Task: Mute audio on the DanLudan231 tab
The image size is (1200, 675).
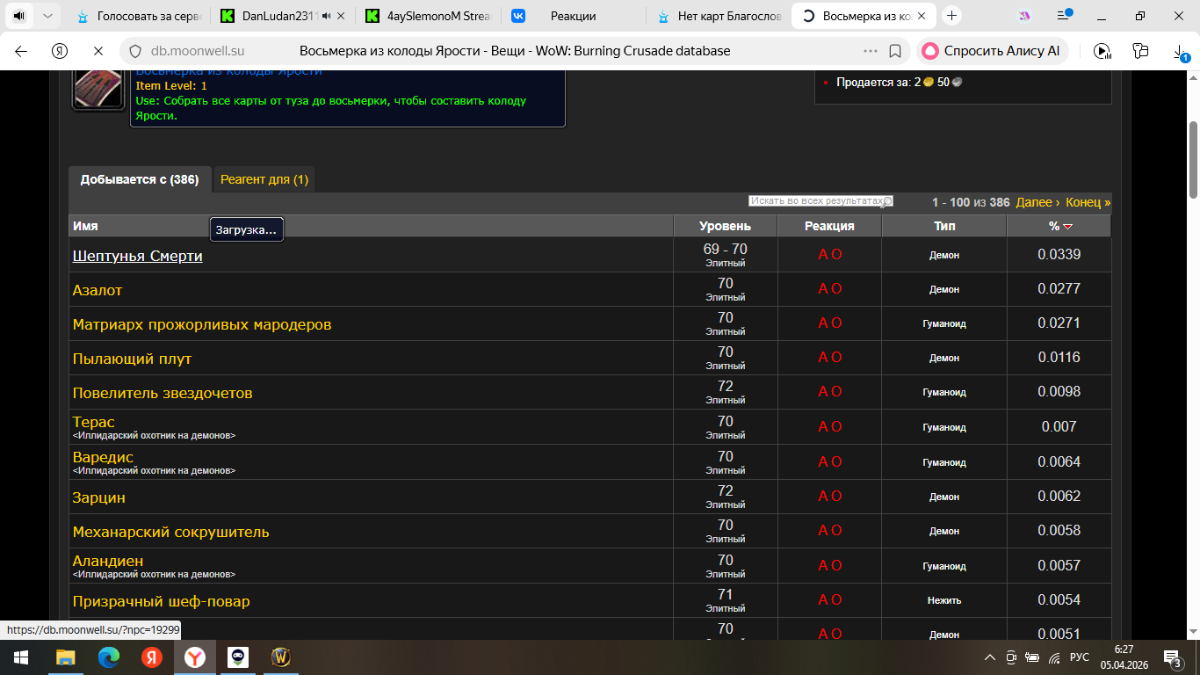Action: pos(327,16)
